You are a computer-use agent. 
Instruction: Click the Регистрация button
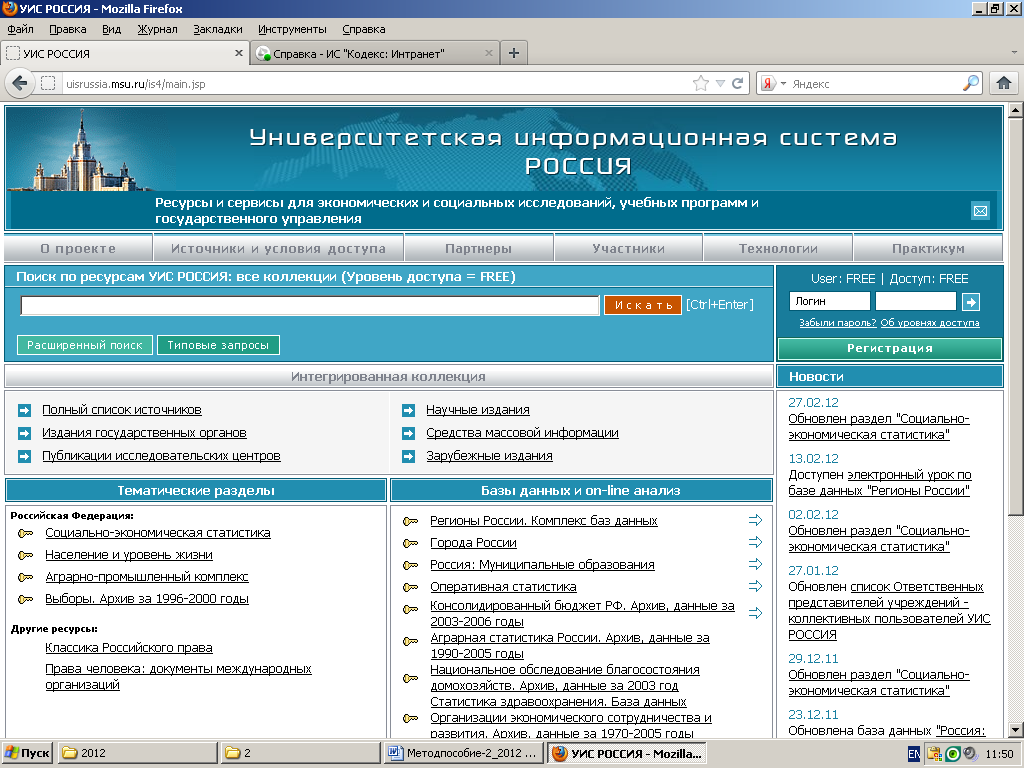tap(889, 348)
